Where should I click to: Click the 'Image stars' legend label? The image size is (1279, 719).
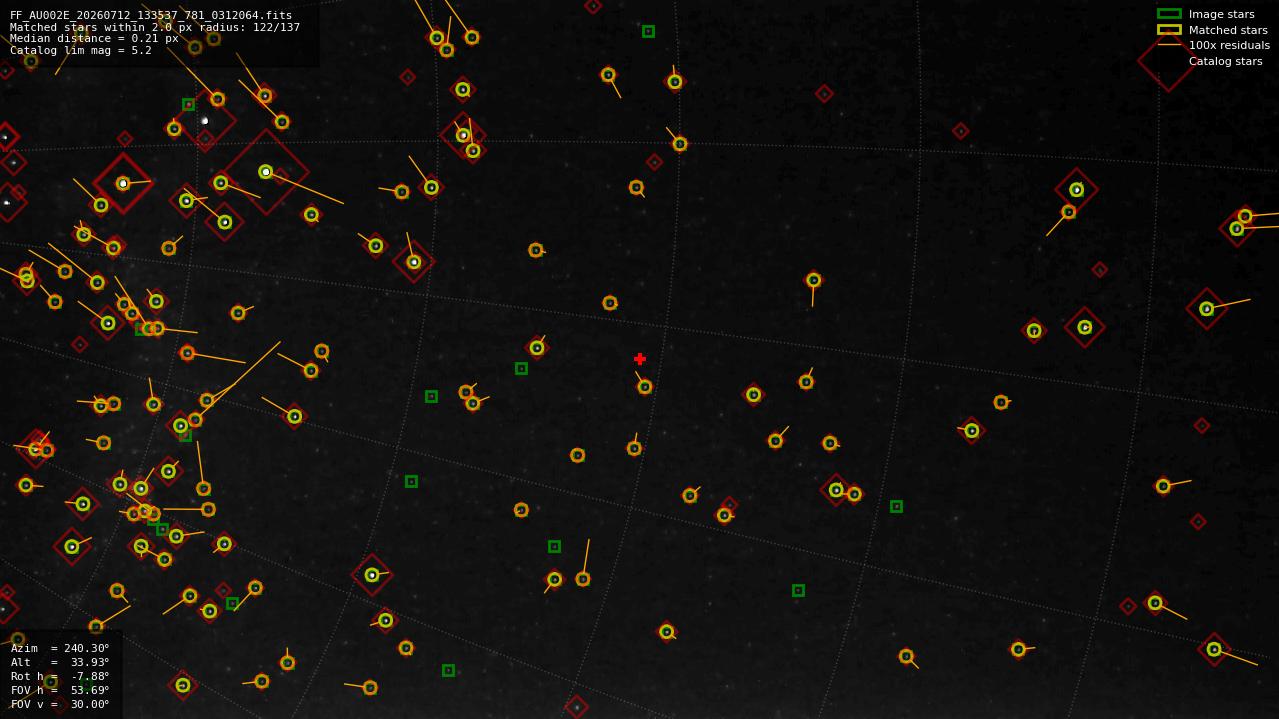[x=1221, y=14]
